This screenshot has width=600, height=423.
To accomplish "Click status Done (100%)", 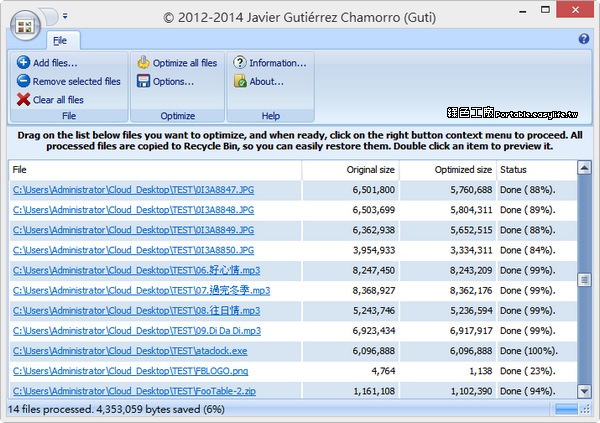I will coord(529,351).
